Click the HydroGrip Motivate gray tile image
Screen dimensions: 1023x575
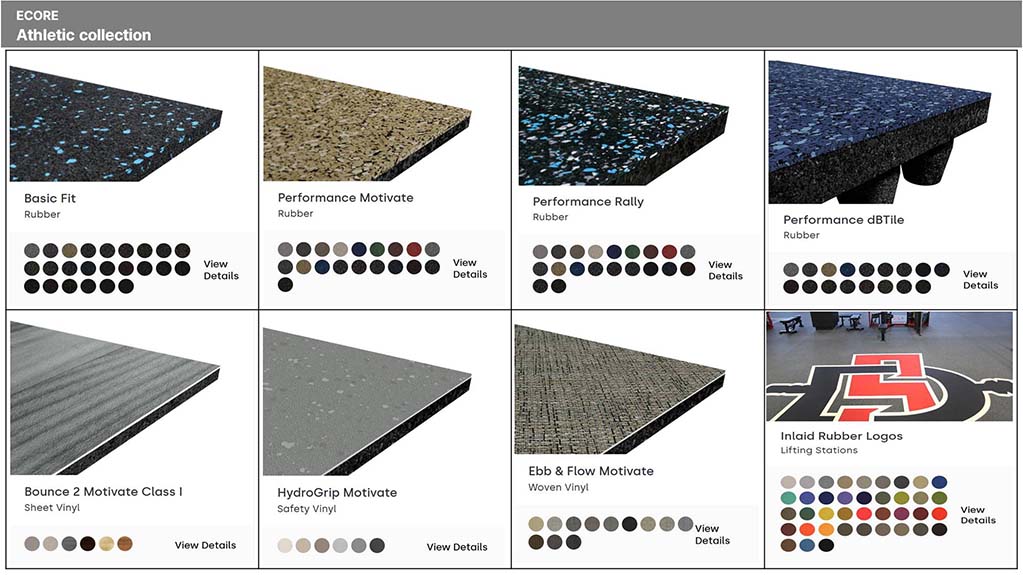(367, 401)
